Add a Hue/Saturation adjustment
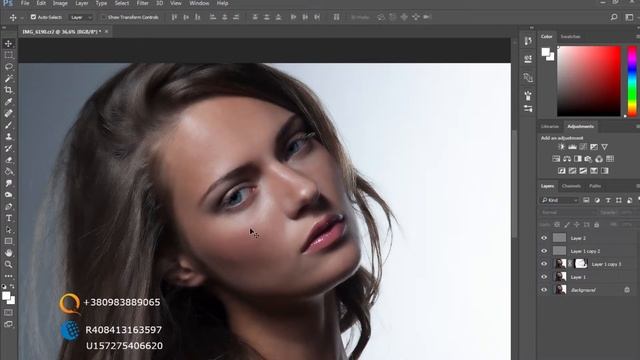 tap(556, 159)
